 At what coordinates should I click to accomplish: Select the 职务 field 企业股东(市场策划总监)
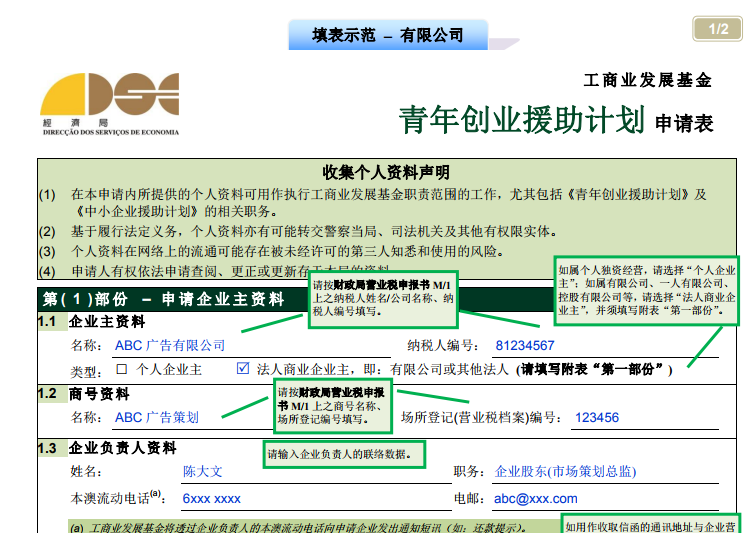(565, 472)
